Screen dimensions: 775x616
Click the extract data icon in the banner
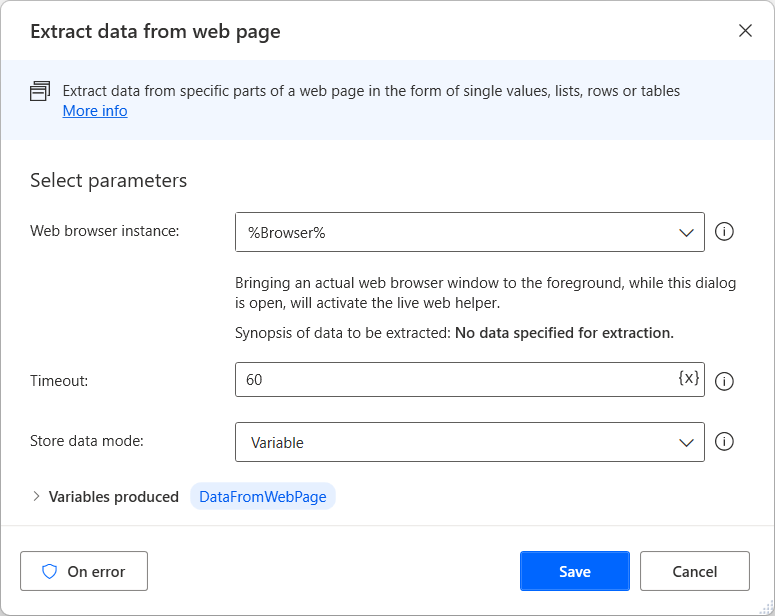coord(40,92)
